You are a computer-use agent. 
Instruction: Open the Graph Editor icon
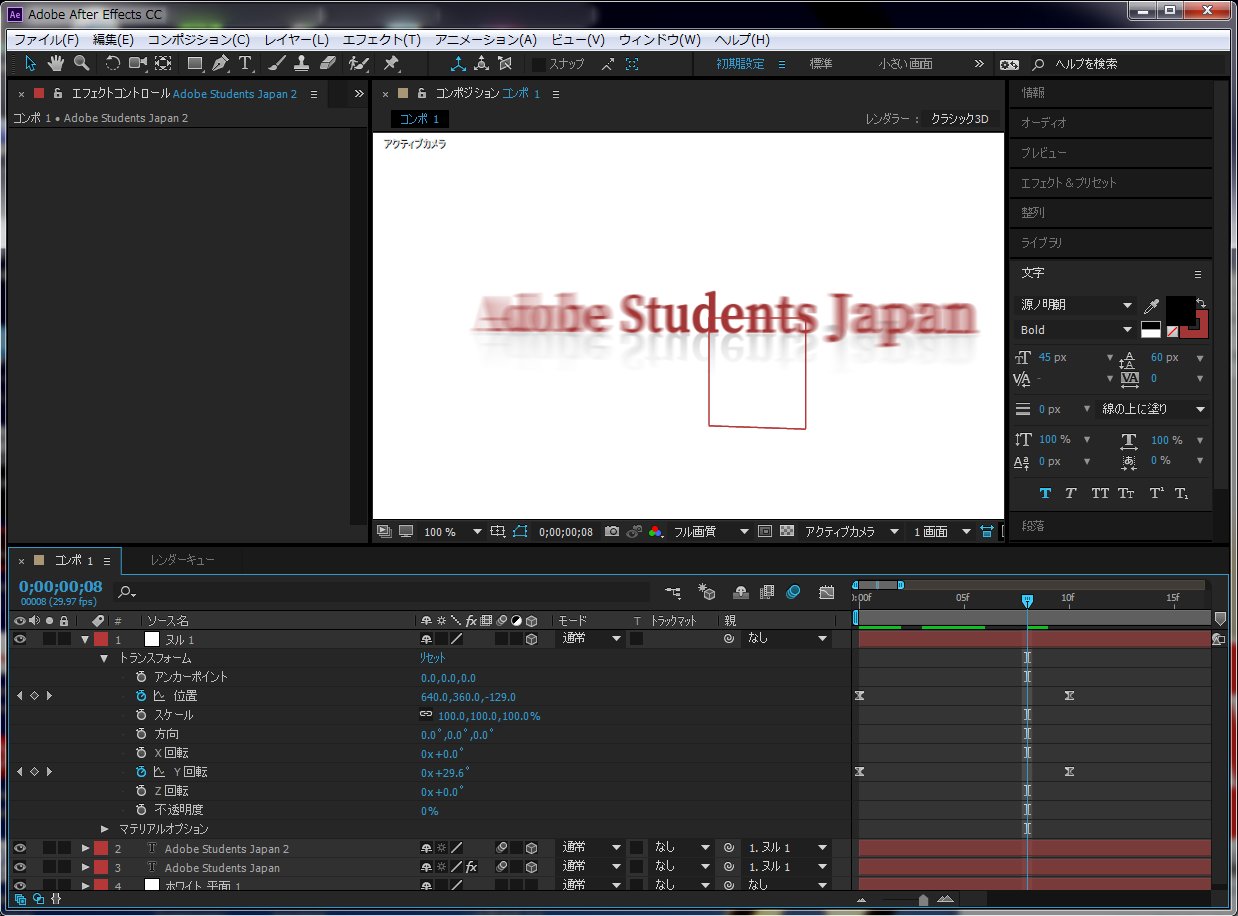click(826, 592)
